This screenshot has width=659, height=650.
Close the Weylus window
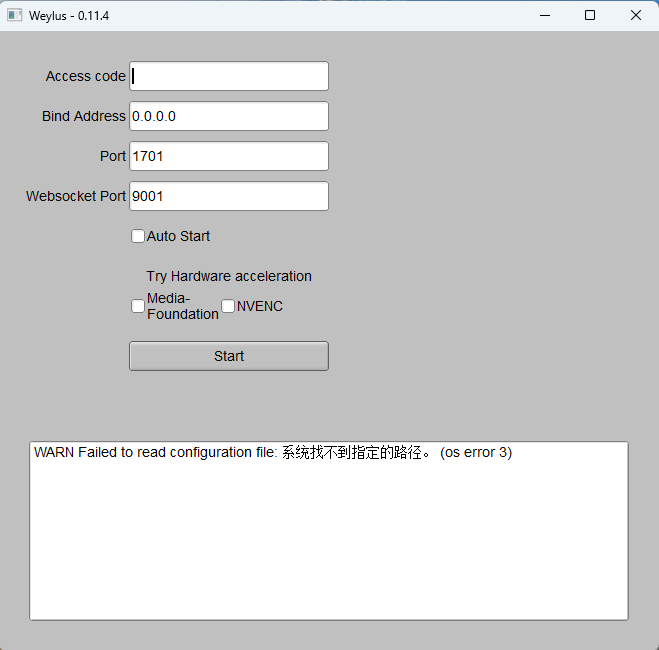636,16
